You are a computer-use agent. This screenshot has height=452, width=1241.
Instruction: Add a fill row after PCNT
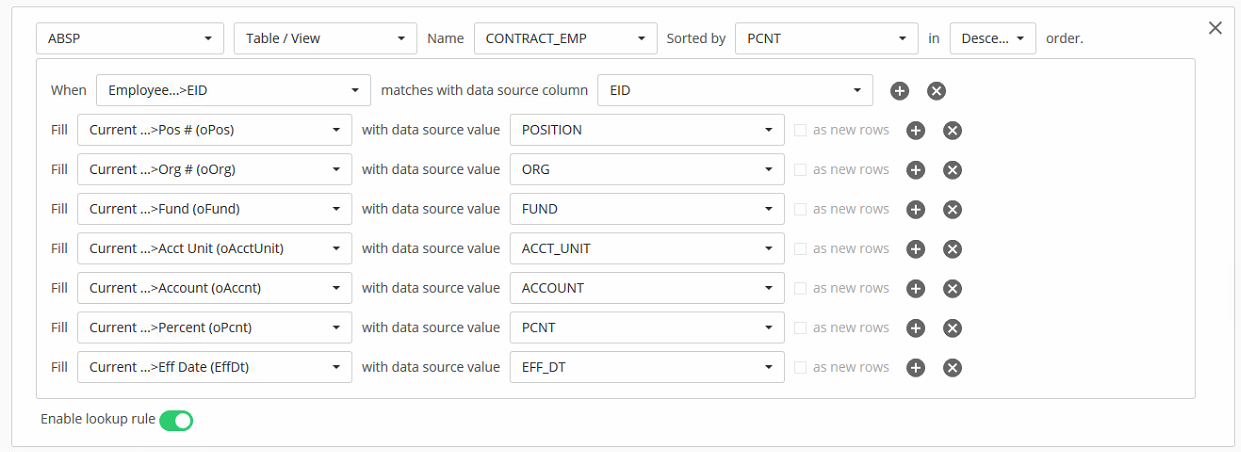pos(915,328)
